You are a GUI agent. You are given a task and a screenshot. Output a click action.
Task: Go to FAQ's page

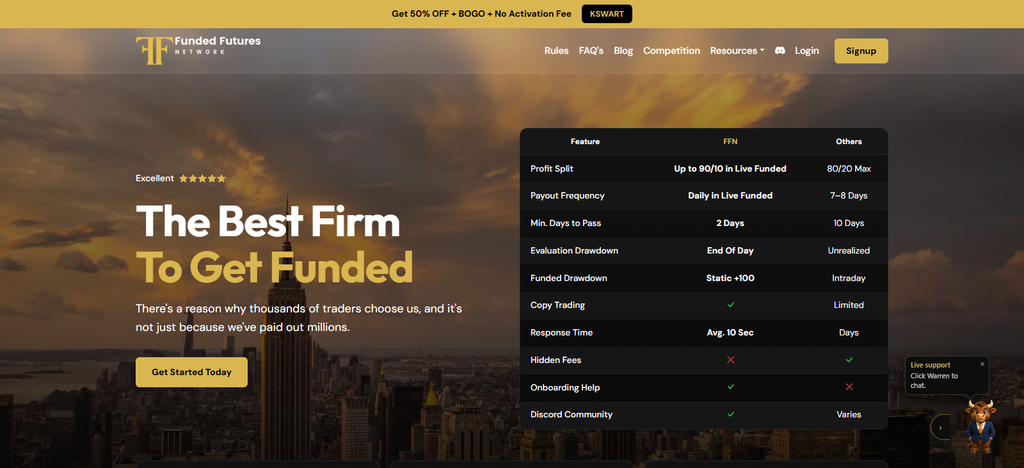(591, 51)
